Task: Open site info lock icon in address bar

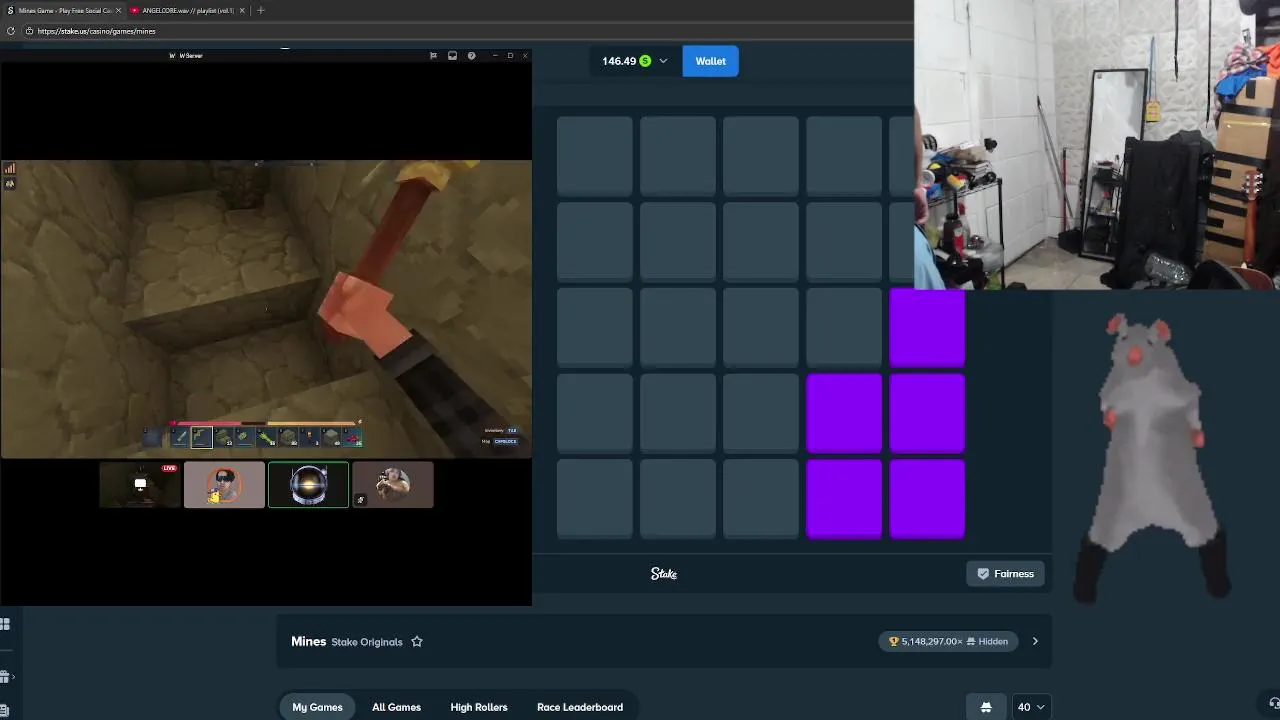Action: click(29, 31)
